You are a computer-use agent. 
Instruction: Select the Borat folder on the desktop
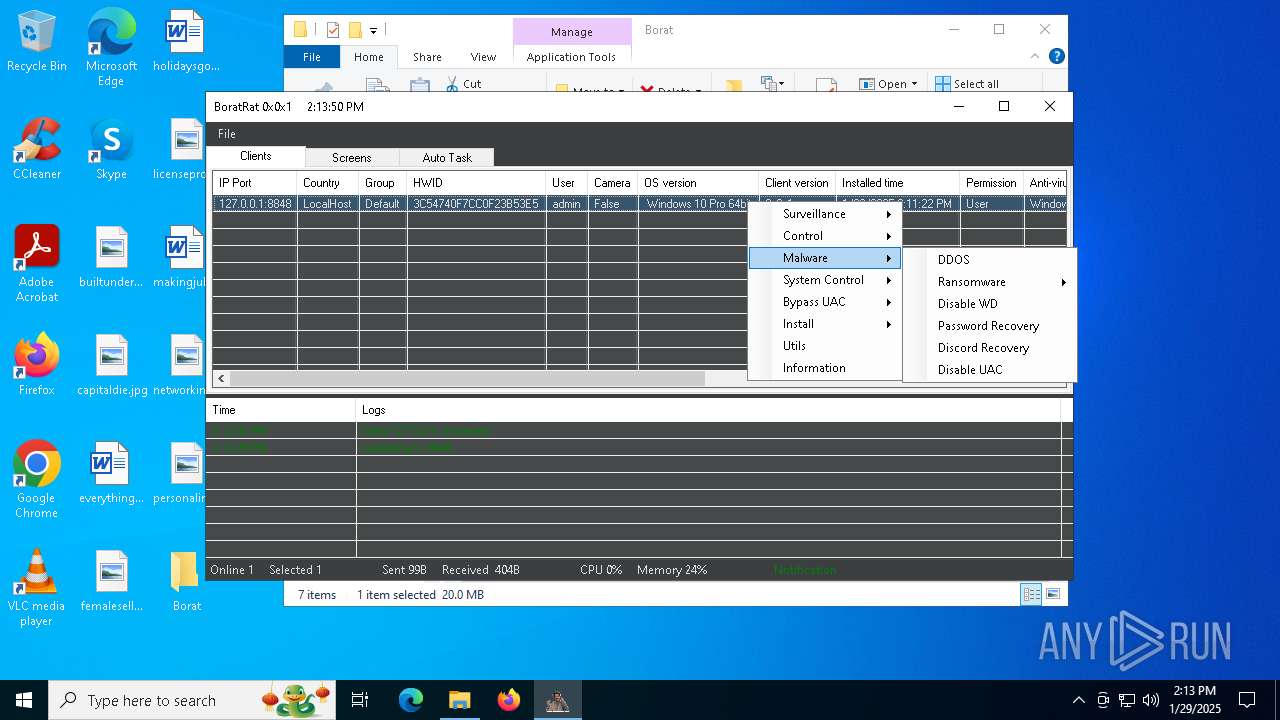(x=186, y=581)
